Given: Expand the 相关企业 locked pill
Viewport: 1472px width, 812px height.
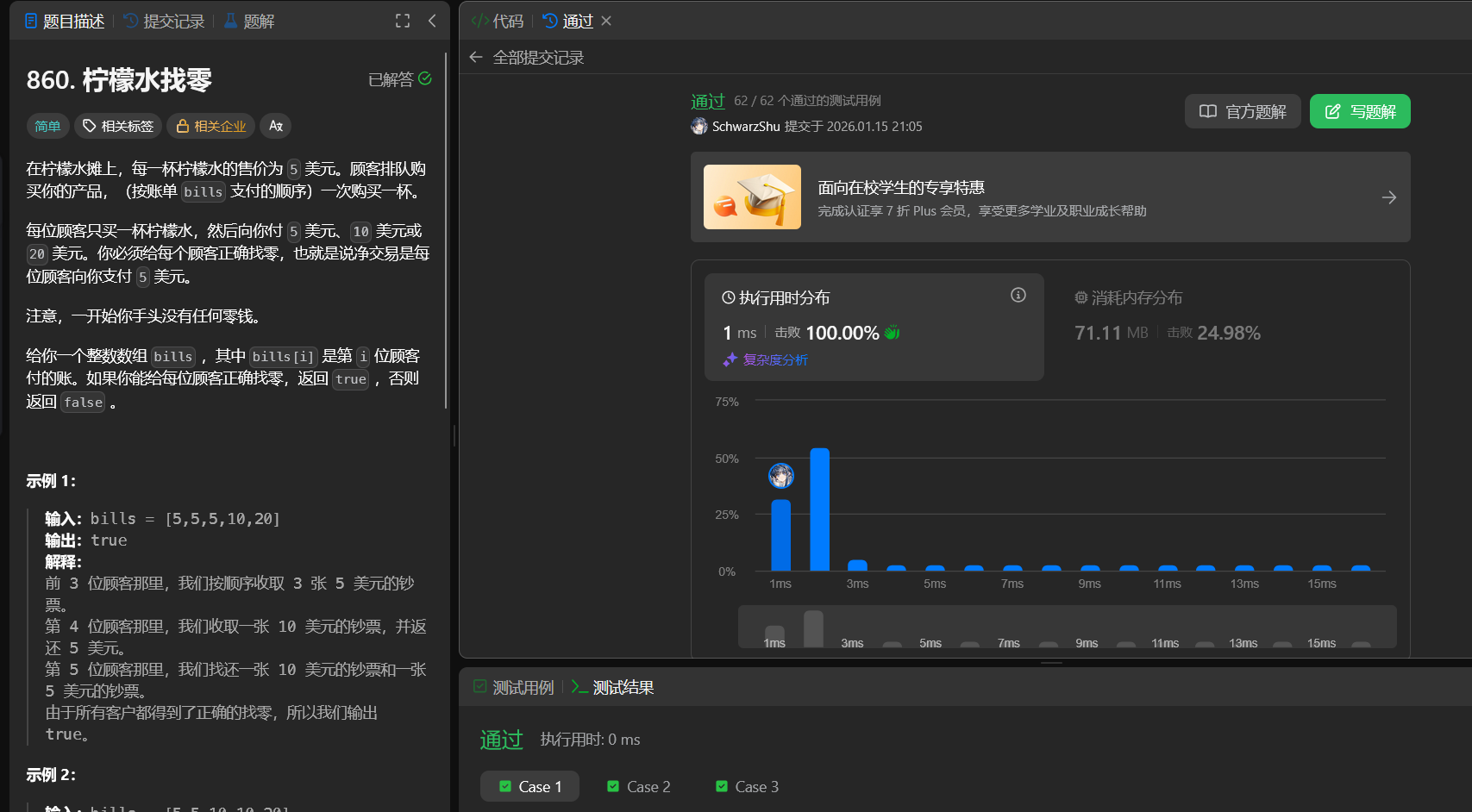Looking at the screenshot, I should pos(211,127).
